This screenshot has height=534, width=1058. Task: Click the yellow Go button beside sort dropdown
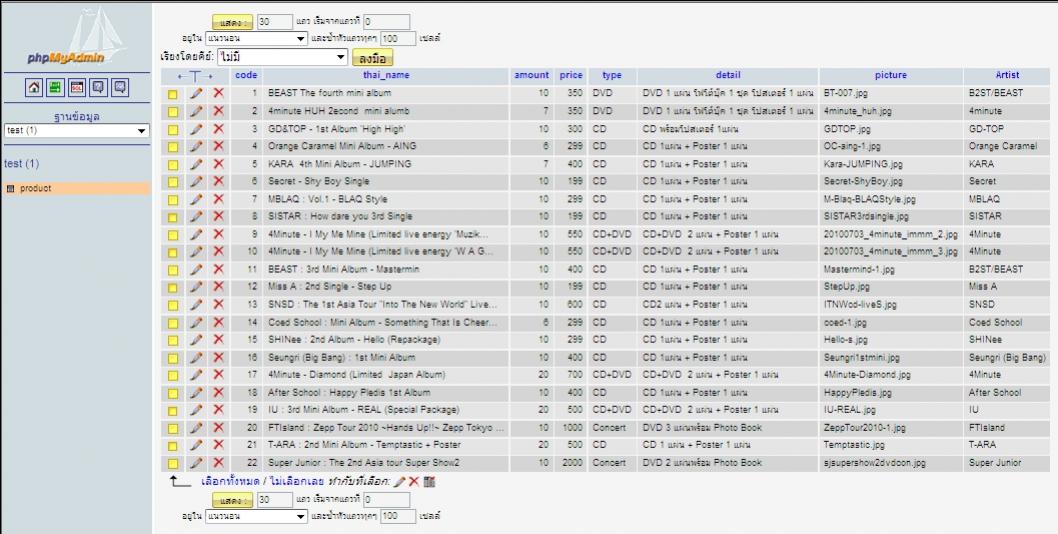[x=372, y=58]
